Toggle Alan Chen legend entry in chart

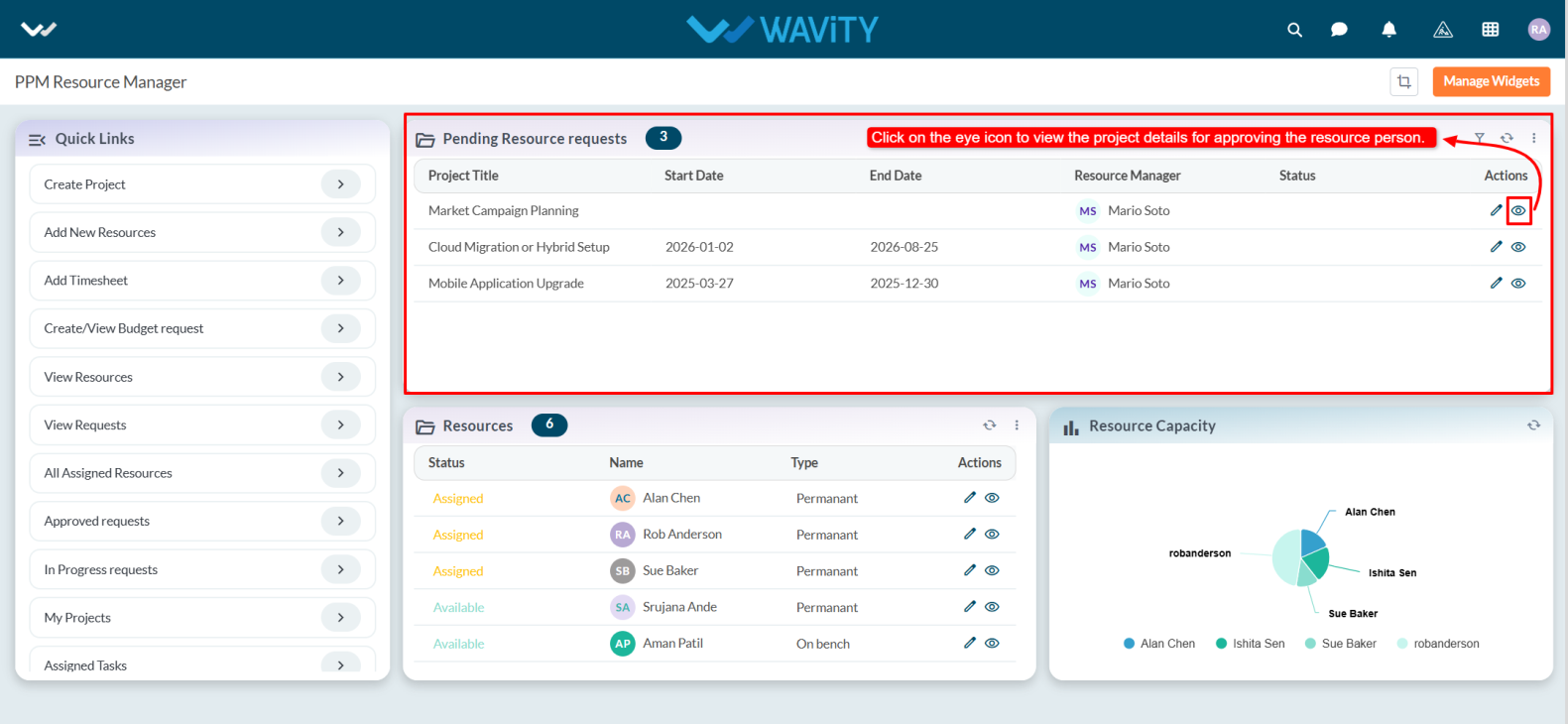1159,644
